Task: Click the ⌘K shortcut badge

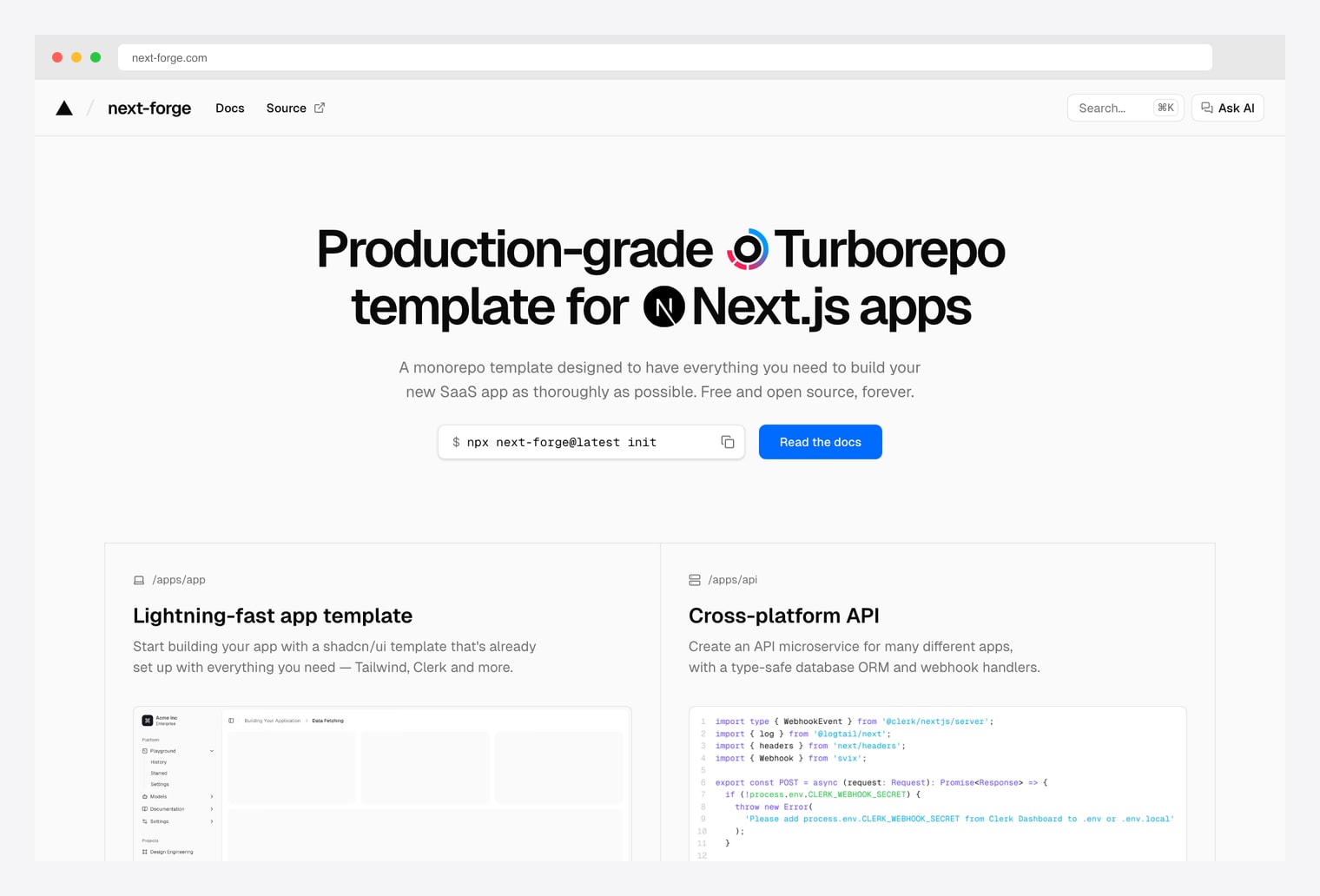Action: (x=1165, y=108)
